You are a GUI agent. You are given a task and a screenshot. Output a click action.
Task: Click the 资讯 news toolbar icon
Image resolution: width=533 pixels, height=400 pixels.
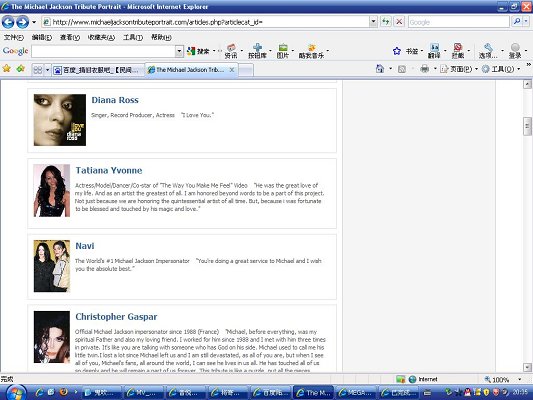point(231,51)
